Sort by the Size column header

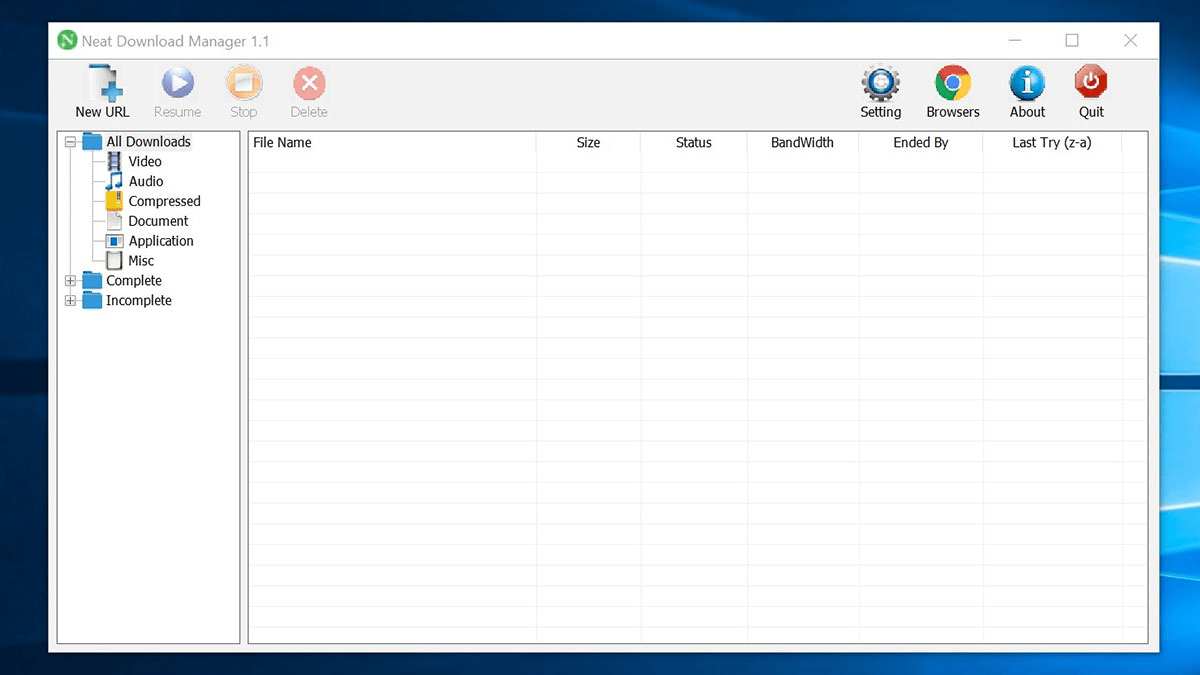tap(588, 143)
